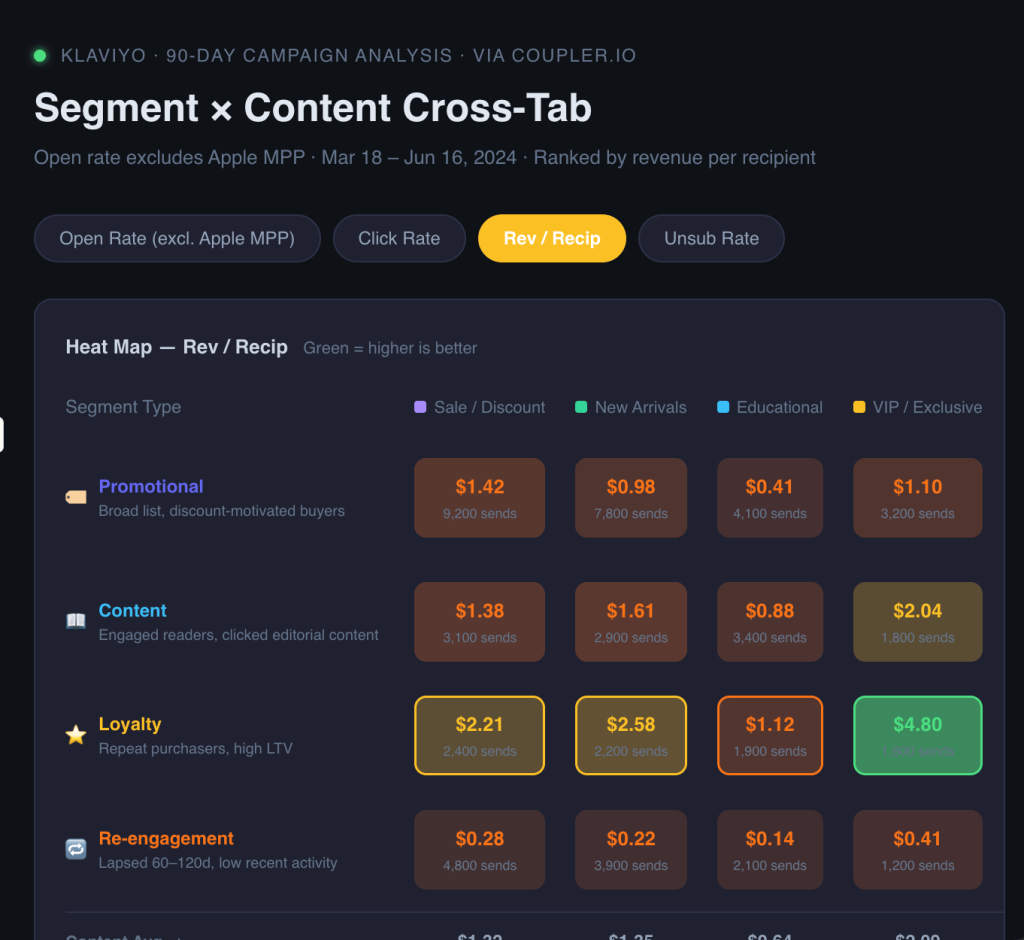The height and width of the screenshot is (940, 1024).
Task: Click the green status dot beside KLAVIYO
Action: tap(40, 56)
